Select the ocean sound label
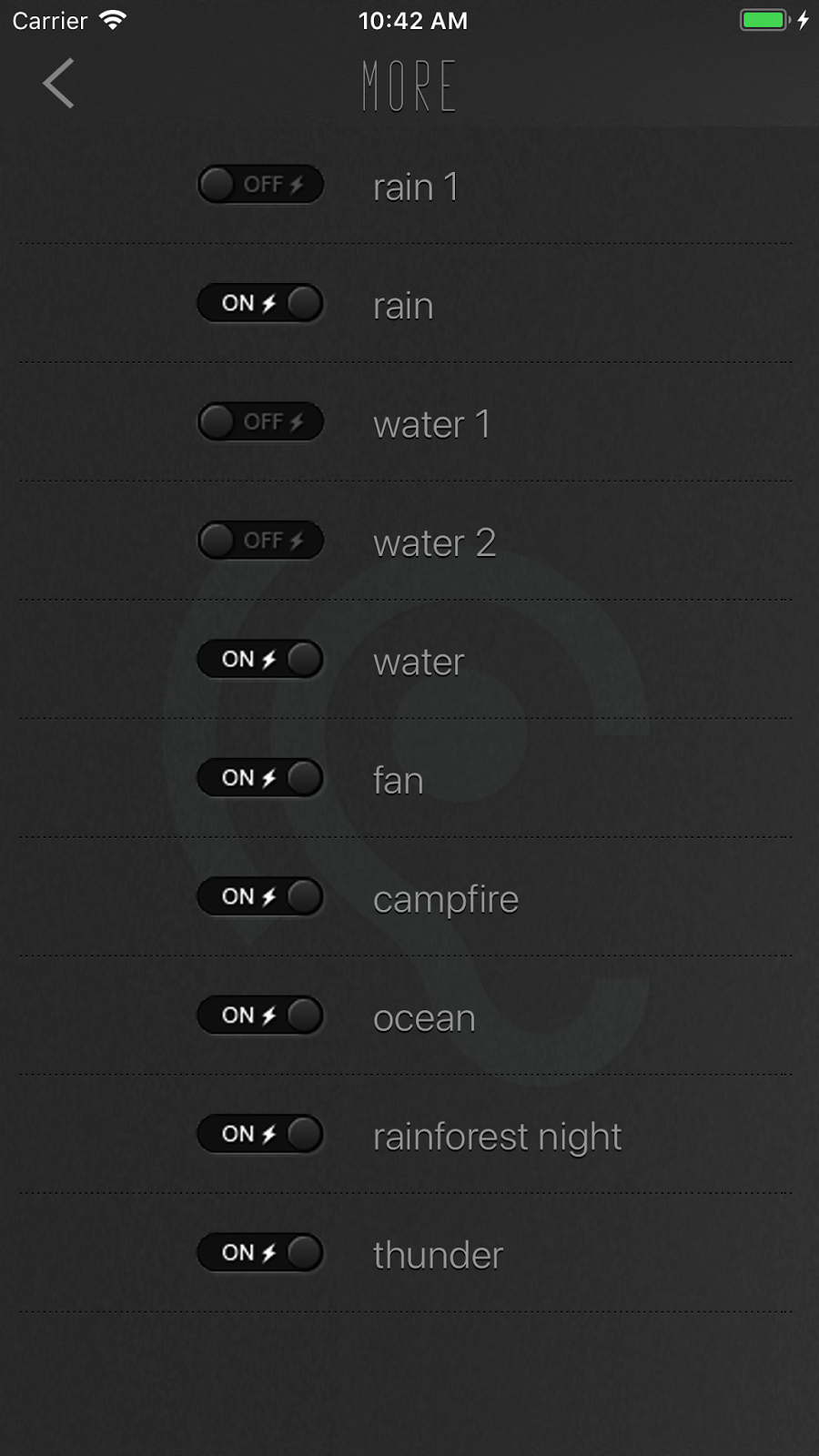The image size is (819, 1456). (x=424, y=1018)
